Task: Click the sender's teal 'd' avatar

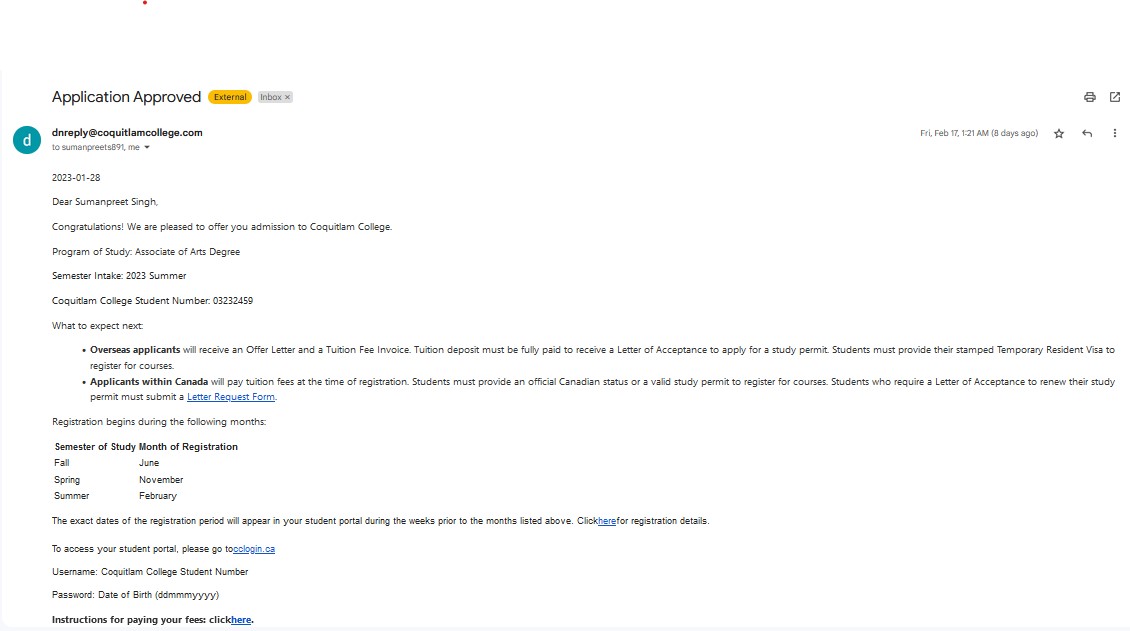Action: click(27, 140)
